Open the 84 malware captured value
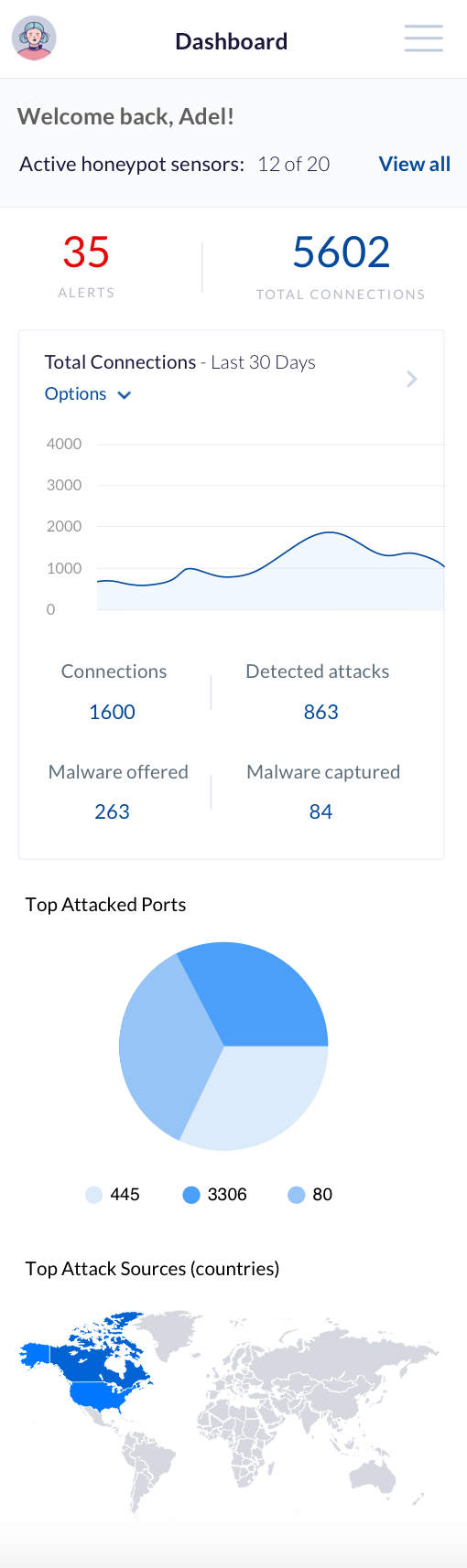467x1568 pixels. click(320, 811)
